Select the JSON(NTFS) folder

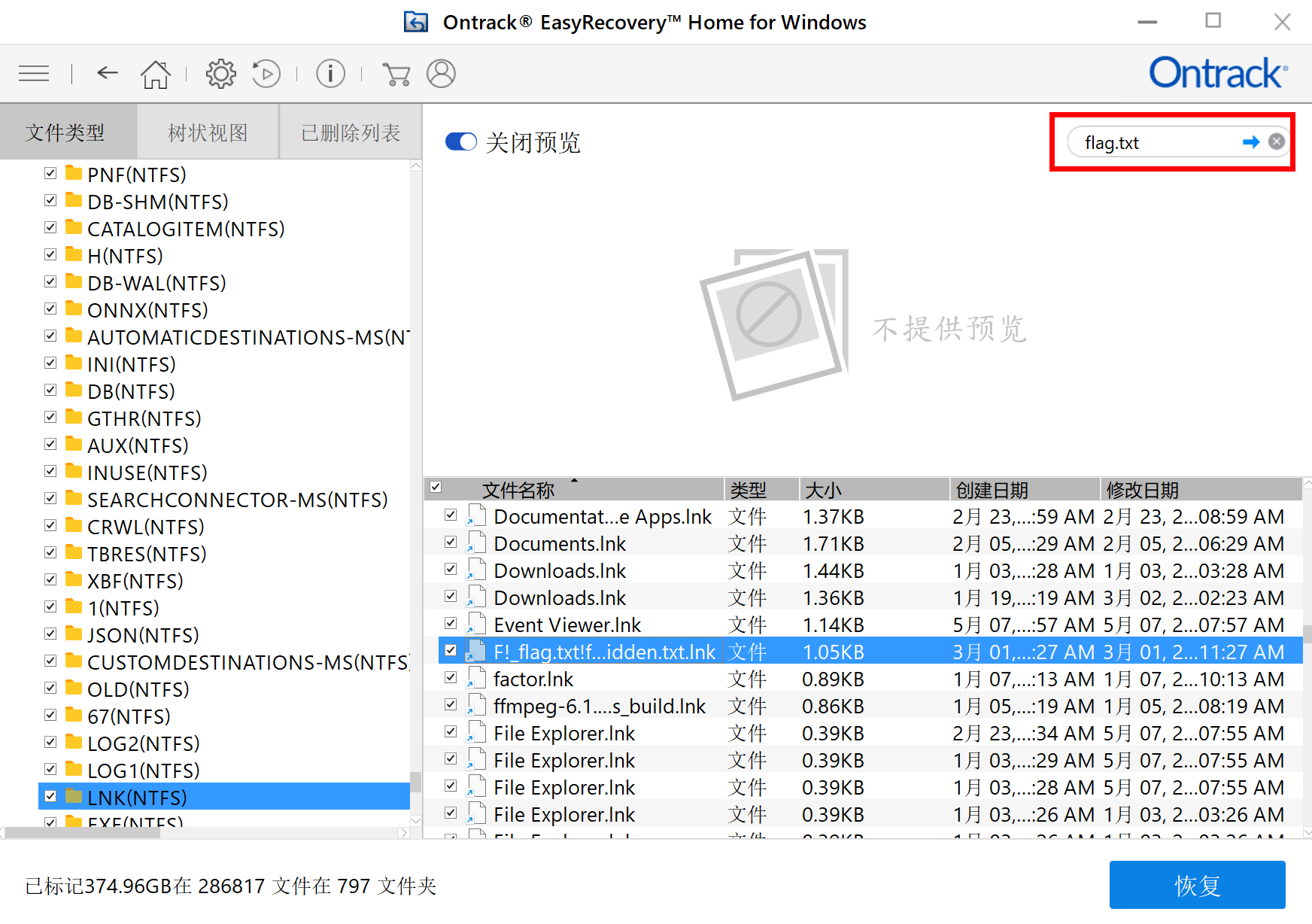(x=143, y=635)
